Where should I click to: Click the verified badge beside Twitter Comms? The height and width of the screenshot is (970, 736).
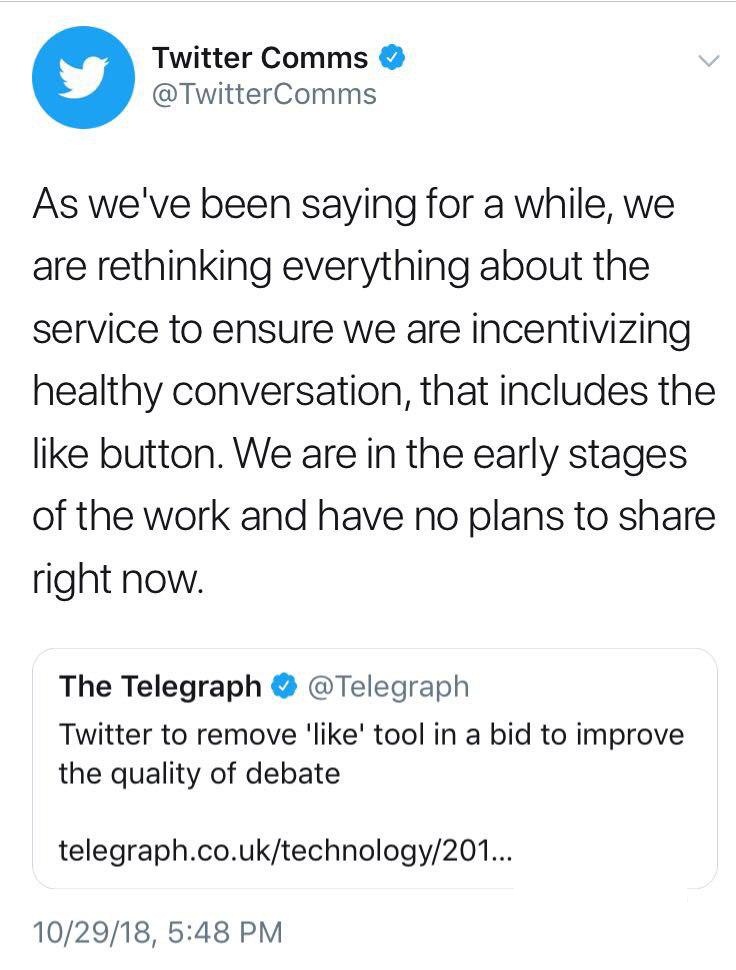pos(392,58)
